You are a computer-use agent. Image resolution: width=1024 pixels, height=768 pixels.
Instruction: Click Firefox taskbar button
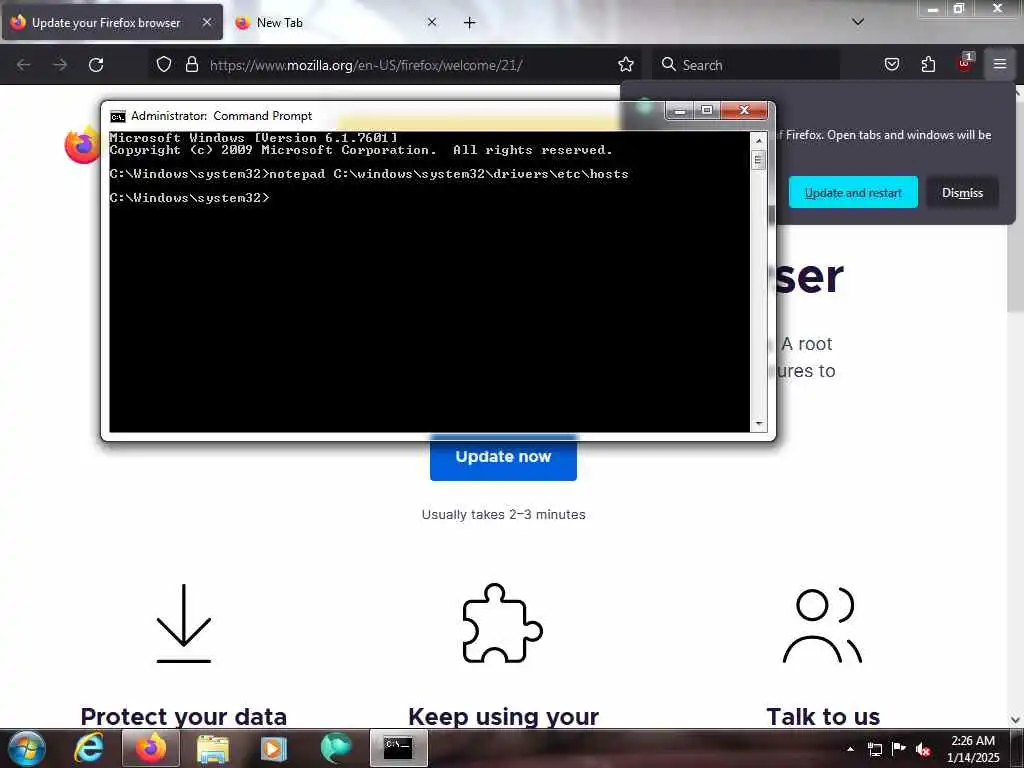[151, 748]
